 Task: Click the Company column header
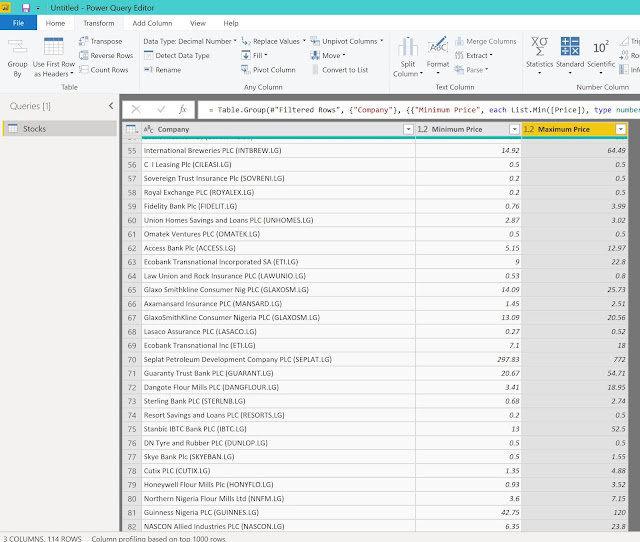278,129
